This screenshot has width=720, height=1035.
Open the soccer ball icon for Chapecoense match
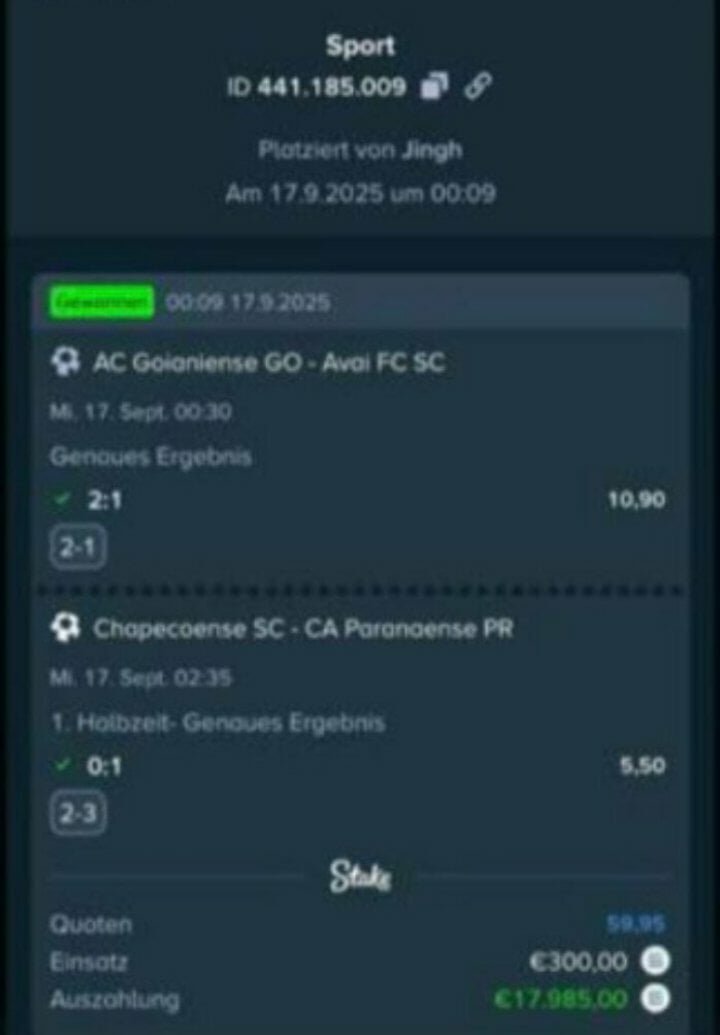pyautogui.click(x=65, y=628)
